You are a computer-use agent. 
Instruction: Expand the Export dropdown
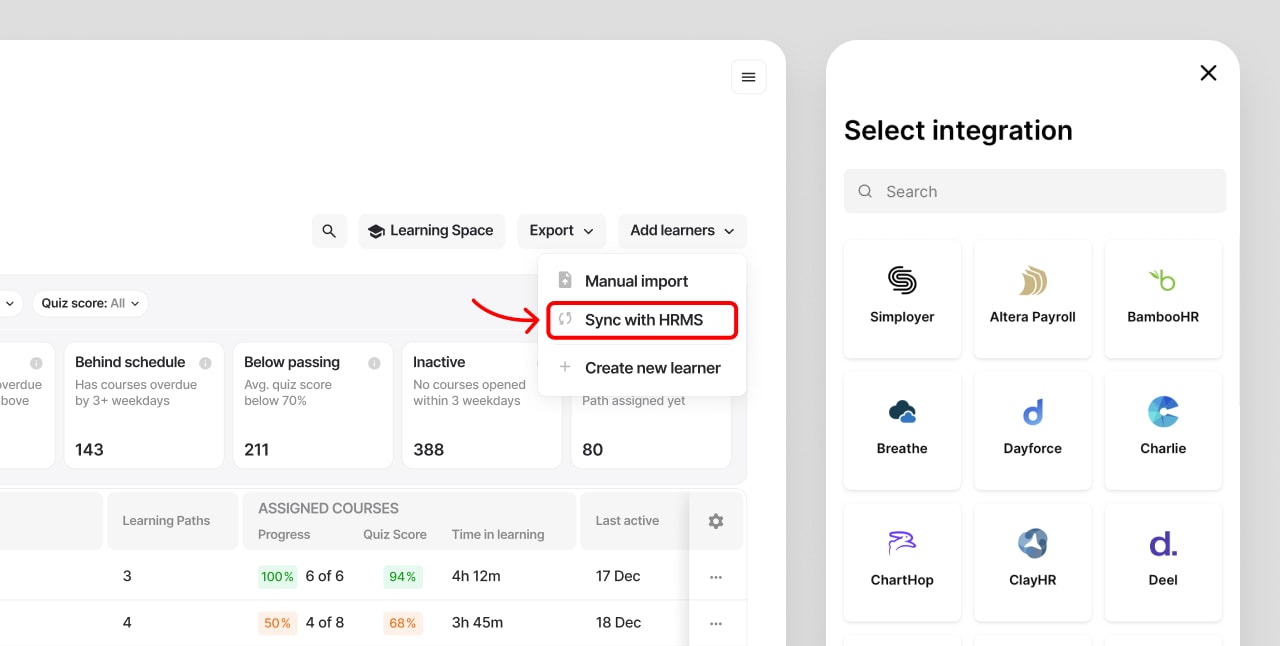coord(561,231)
